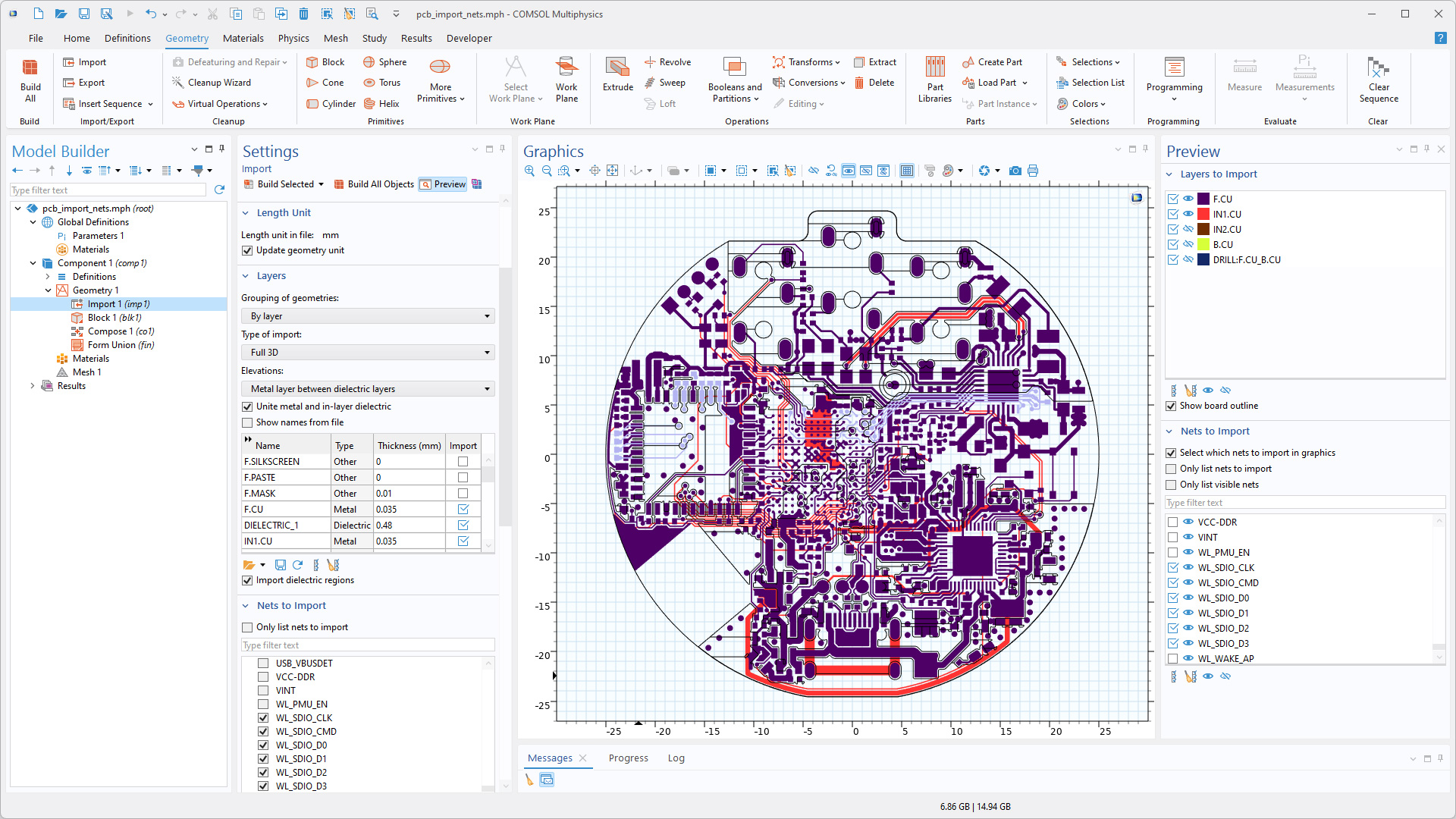The width and height of the screenshot is (1456, 819).
Task: Open the Type of import dropdown
Action: 368,353
